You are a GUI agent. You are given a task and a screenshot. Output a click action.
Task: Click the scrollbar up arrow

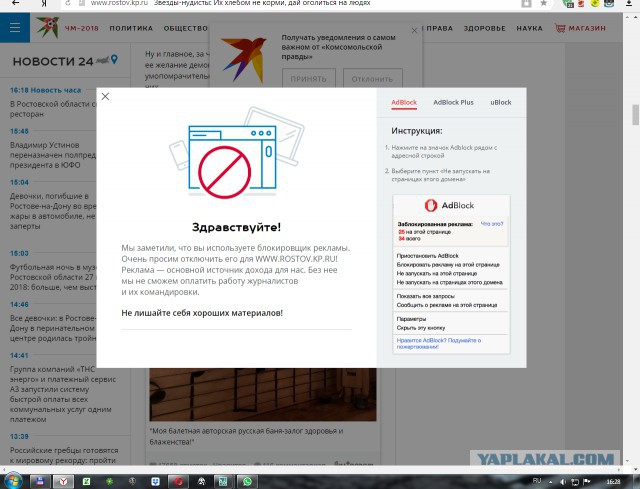pos(636,17)
